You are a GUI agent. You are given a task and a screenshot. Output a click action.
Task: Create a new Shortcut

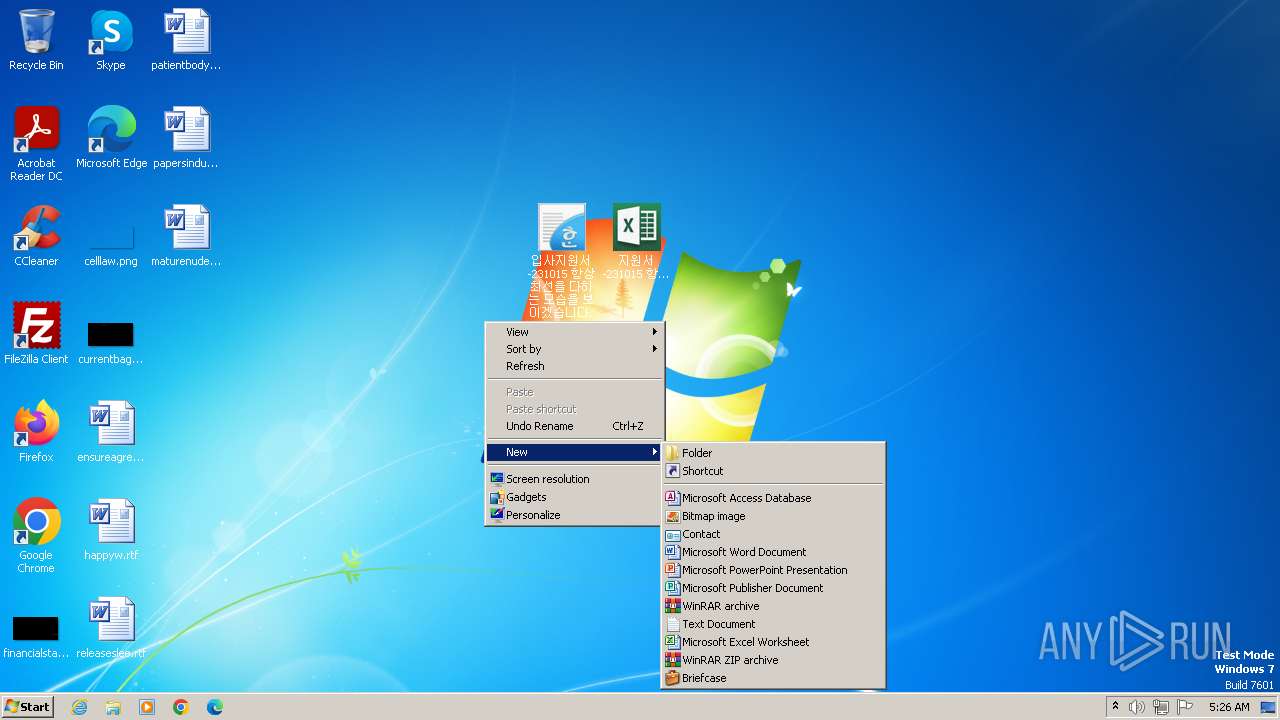773,471
